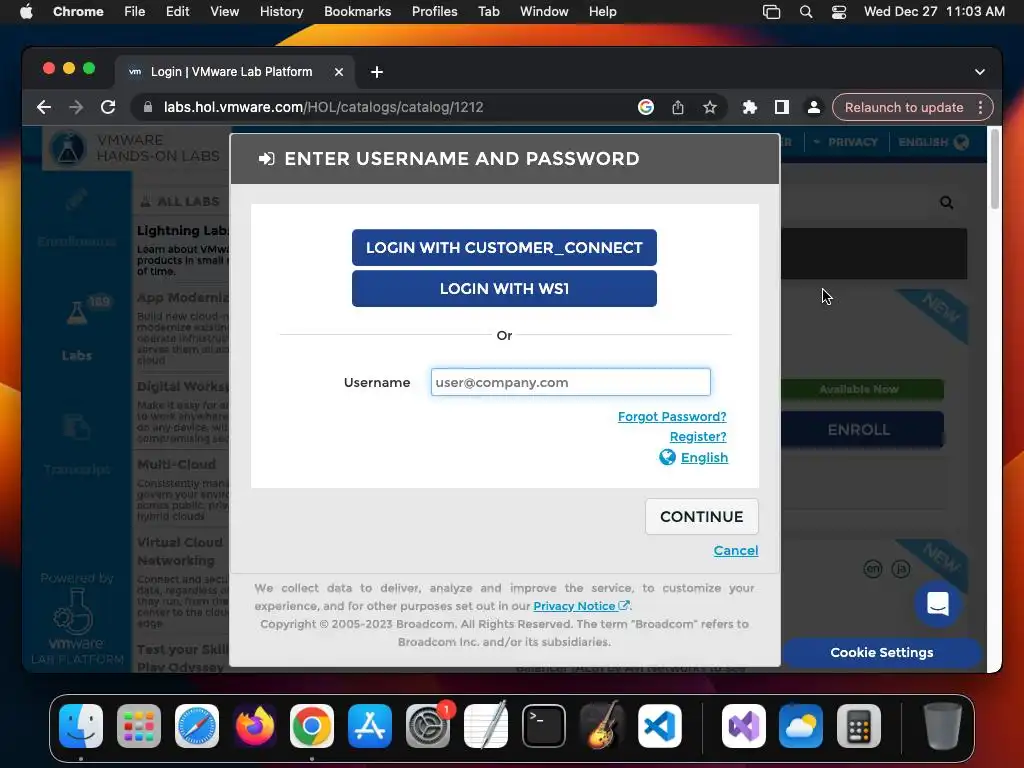
Task: Open the History menu
Action: click(281, 11)
